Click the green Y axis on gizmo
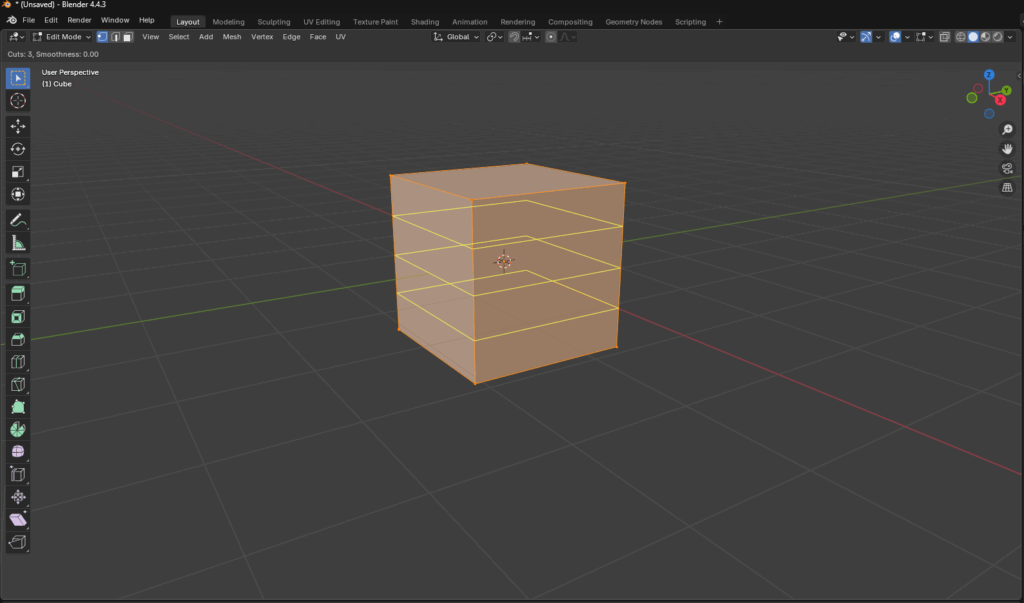Viewport: 1024px width, 603px height. point(1006,91)
